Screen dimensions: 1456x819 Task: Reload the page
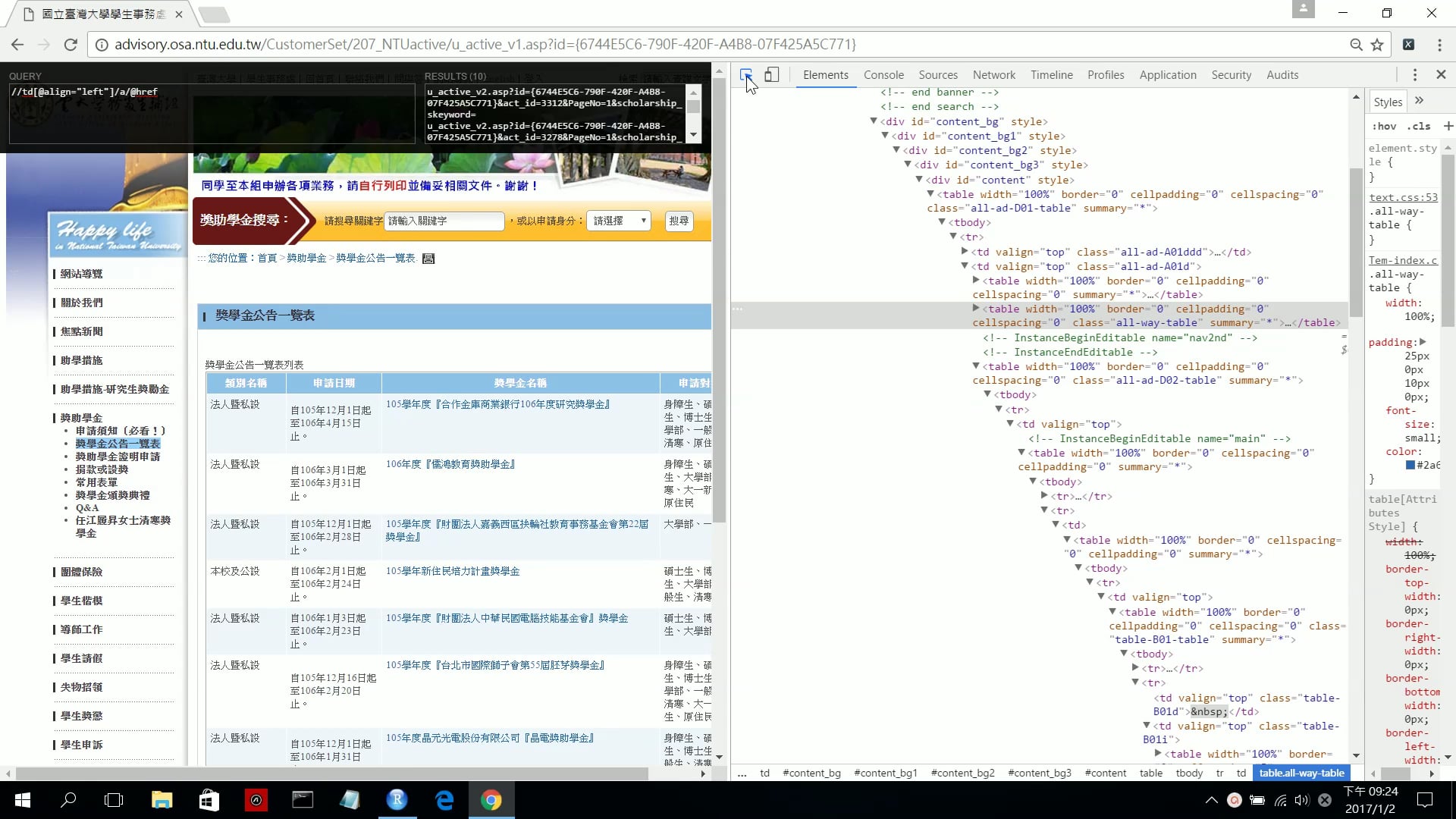click(71, 45)
